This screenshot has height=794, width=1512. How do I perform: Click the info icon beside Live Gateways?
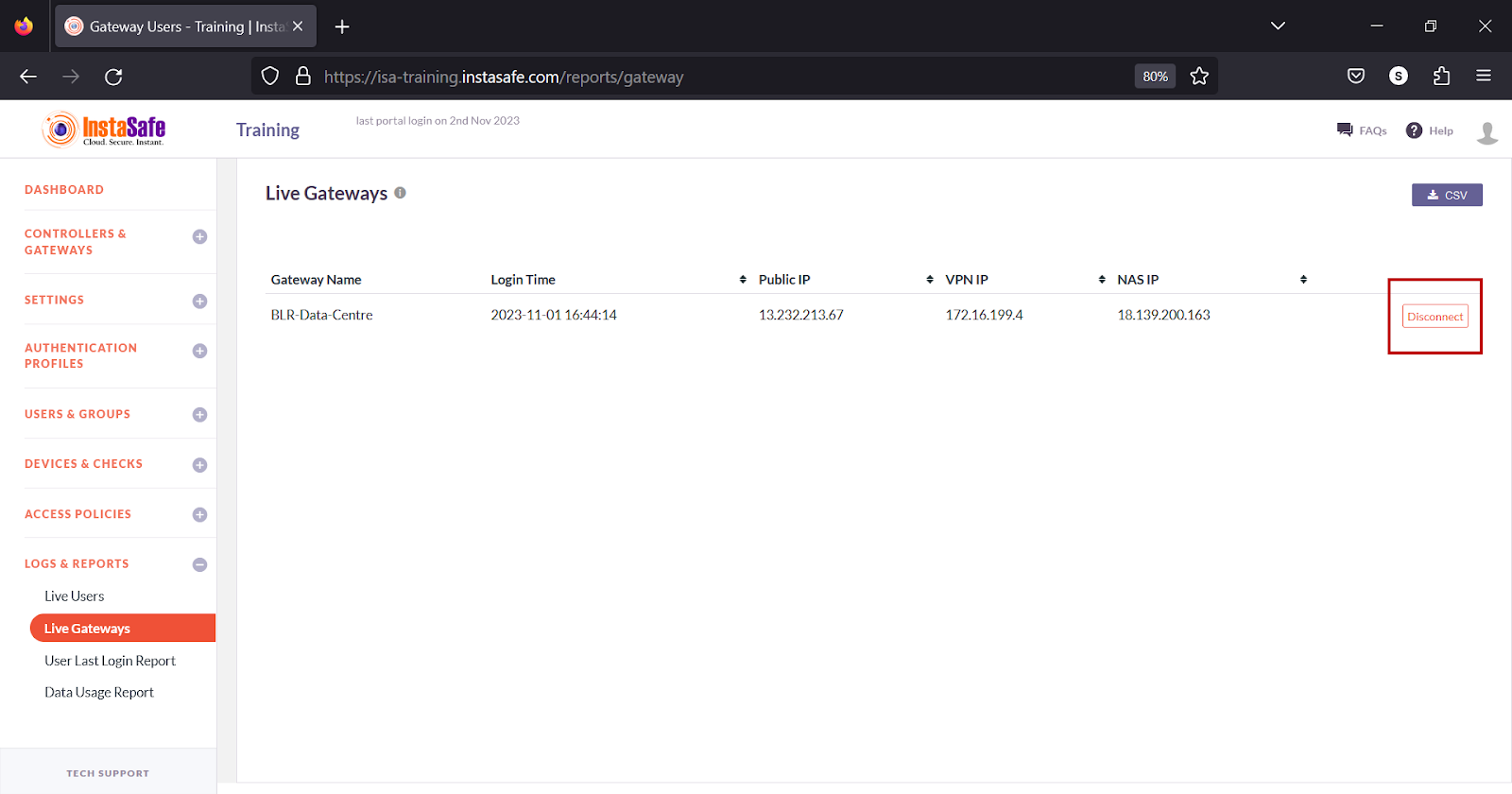coord(400,193)
